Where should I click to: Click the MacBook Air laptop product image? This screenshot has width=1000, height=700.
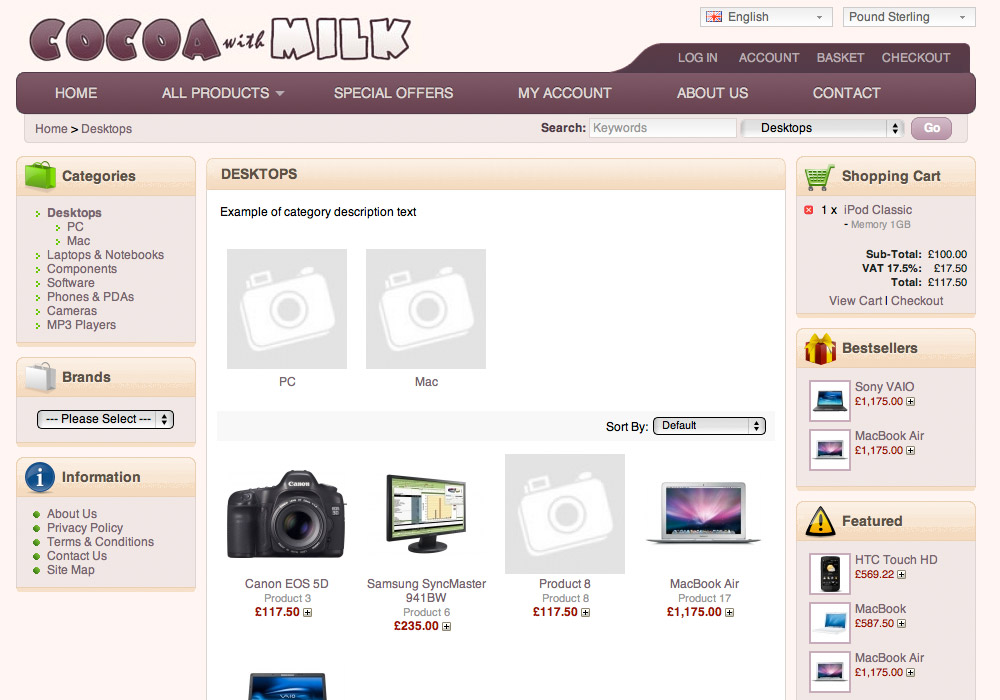(x=704, y=514)
